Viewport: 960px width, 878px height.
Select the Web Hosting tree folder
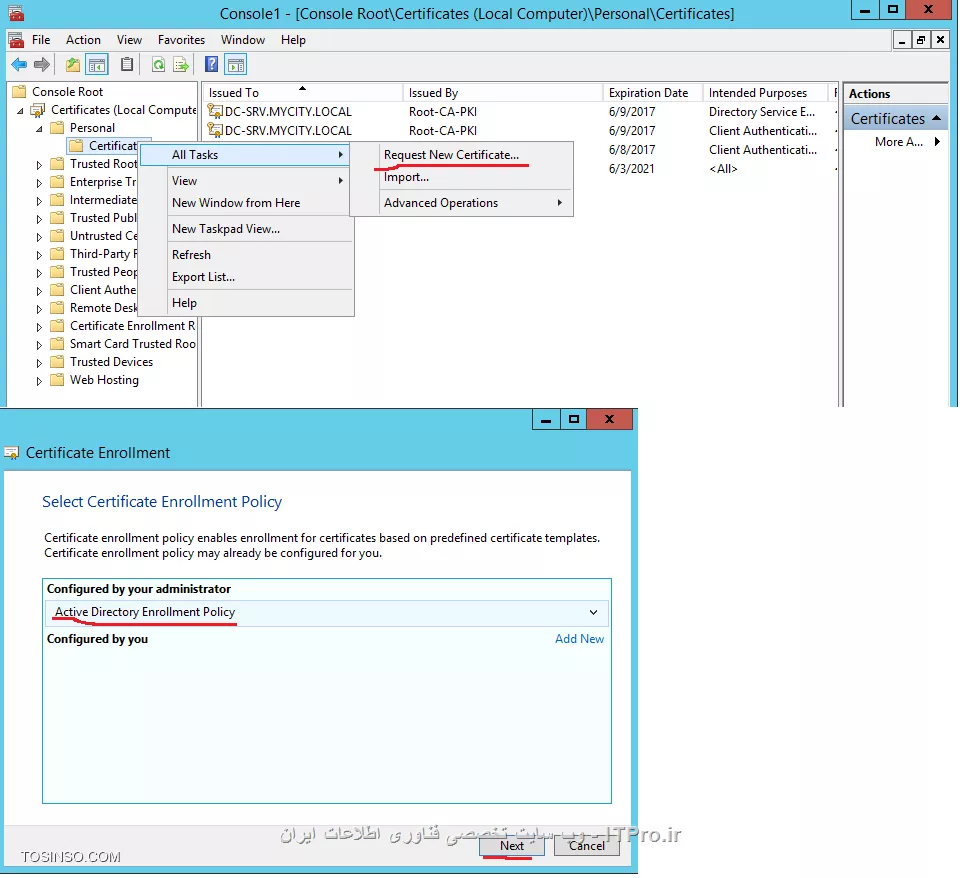pyautogui.click(x=104, y=380)
